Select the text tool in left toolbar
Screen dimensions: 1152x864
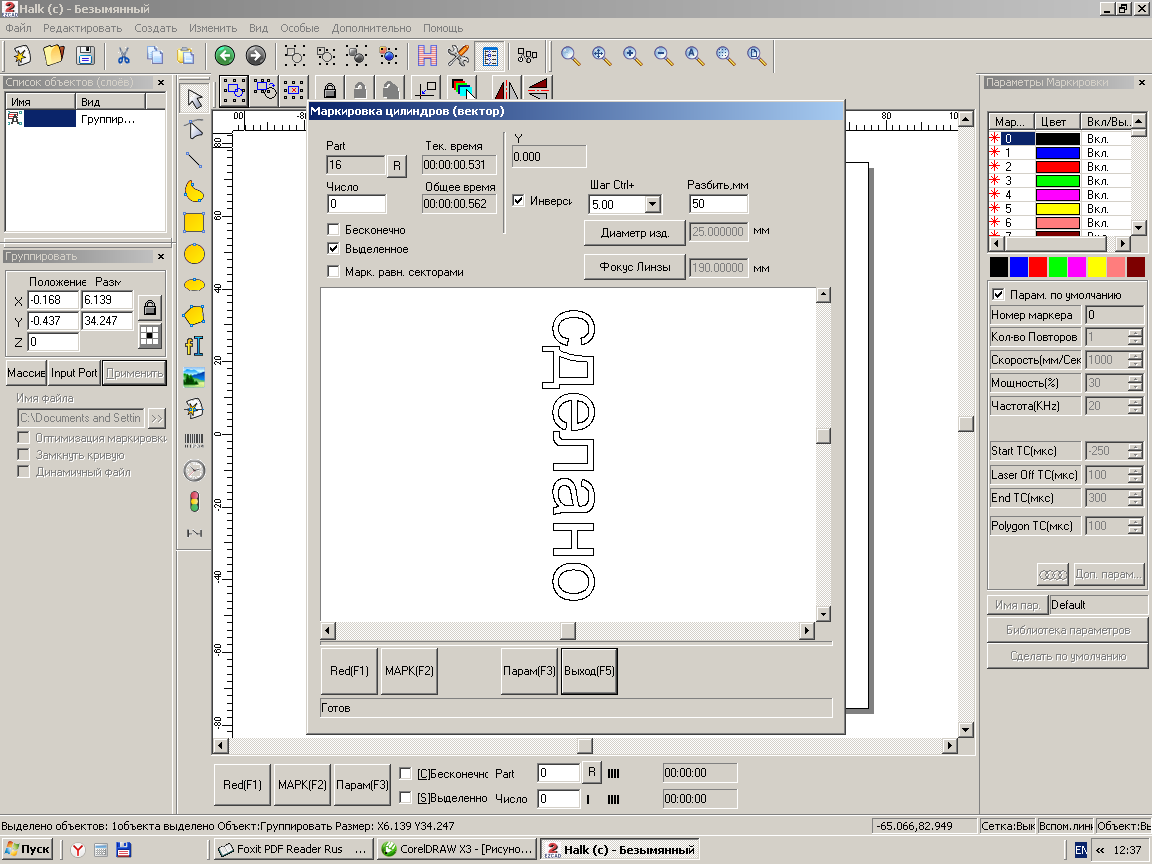coord(194,346)
